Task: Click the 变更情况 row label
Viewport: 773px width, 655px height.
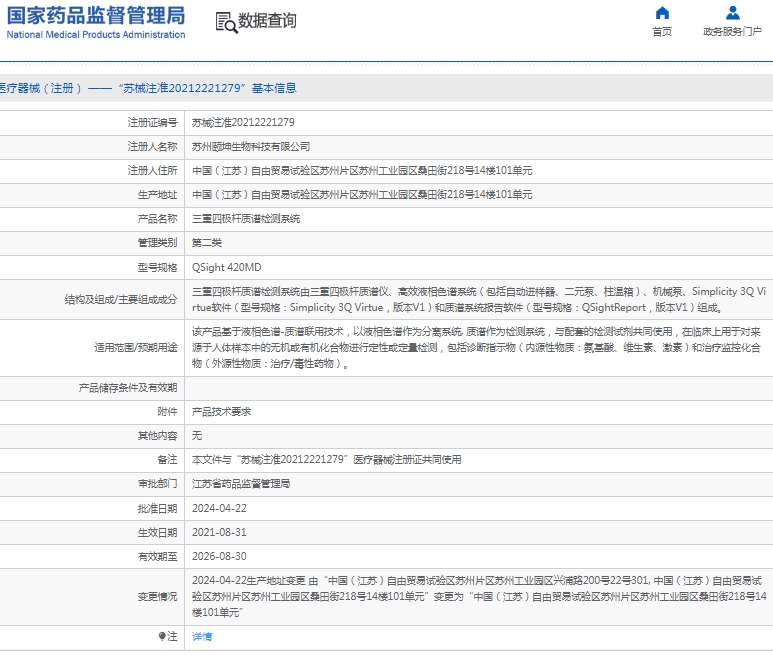Action: 157,596
